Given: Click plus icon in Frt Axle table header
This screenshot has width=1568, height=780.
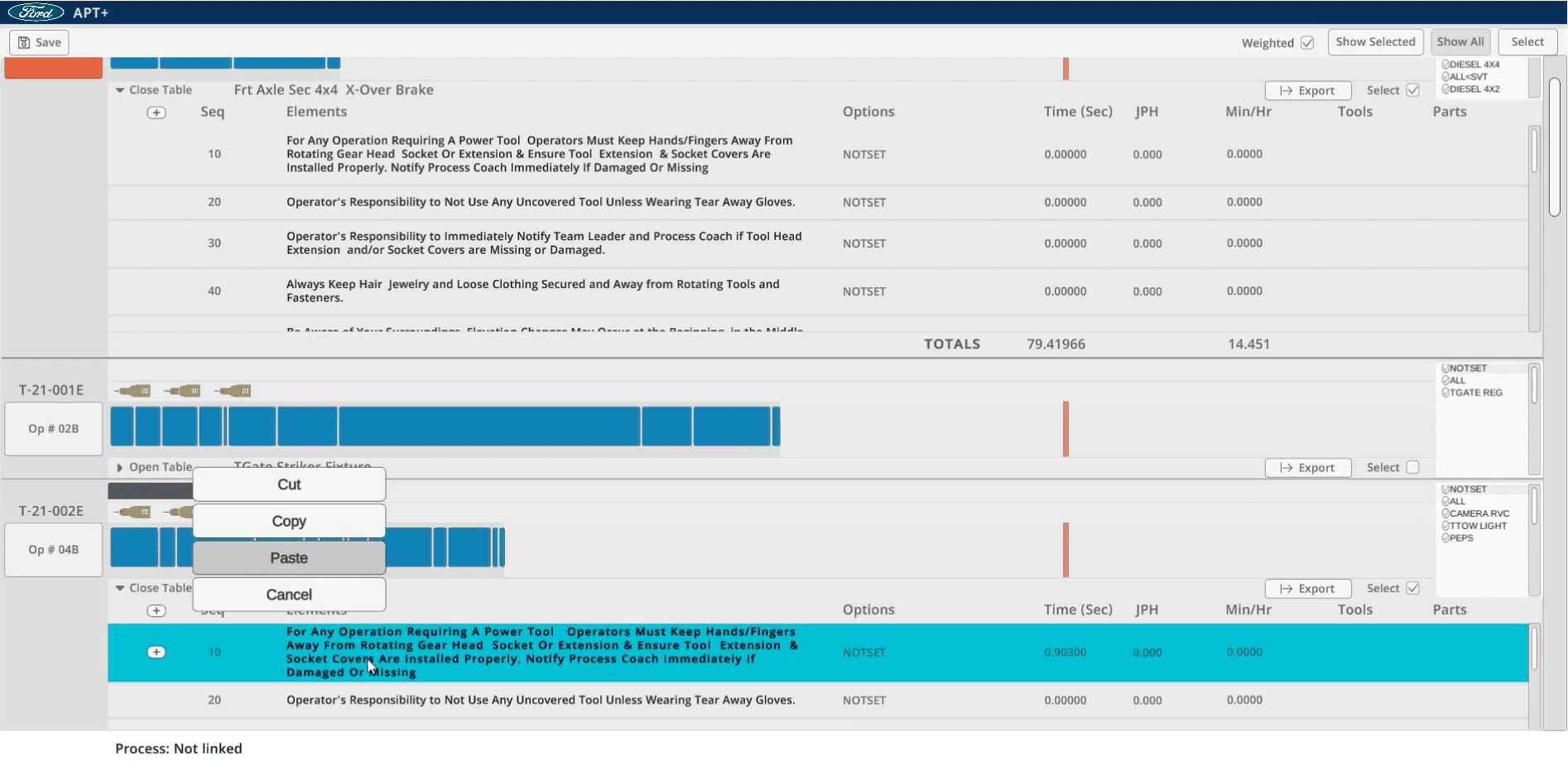Looking at the screenshot, I should (x=156, y=113).
